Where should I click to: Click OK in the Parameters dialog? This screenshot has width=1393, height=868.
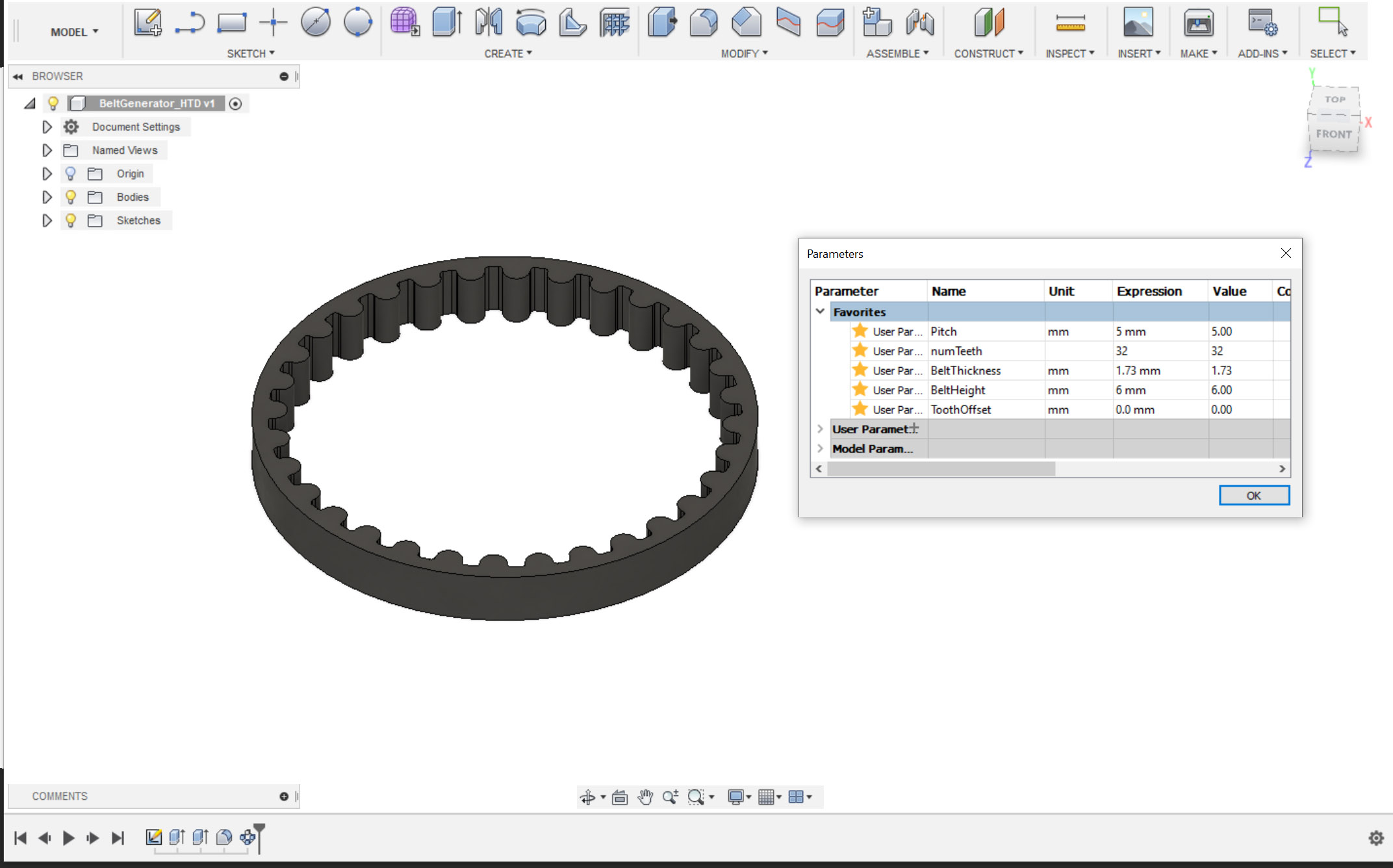coord(1254,495)
